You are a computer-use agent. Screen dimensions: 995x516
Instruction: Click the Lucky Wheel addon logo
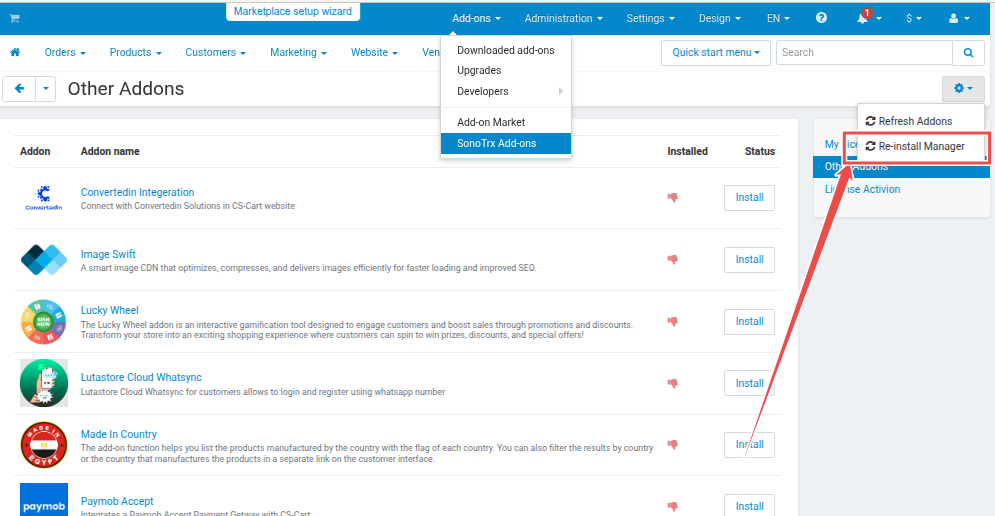tap(44, 321)
